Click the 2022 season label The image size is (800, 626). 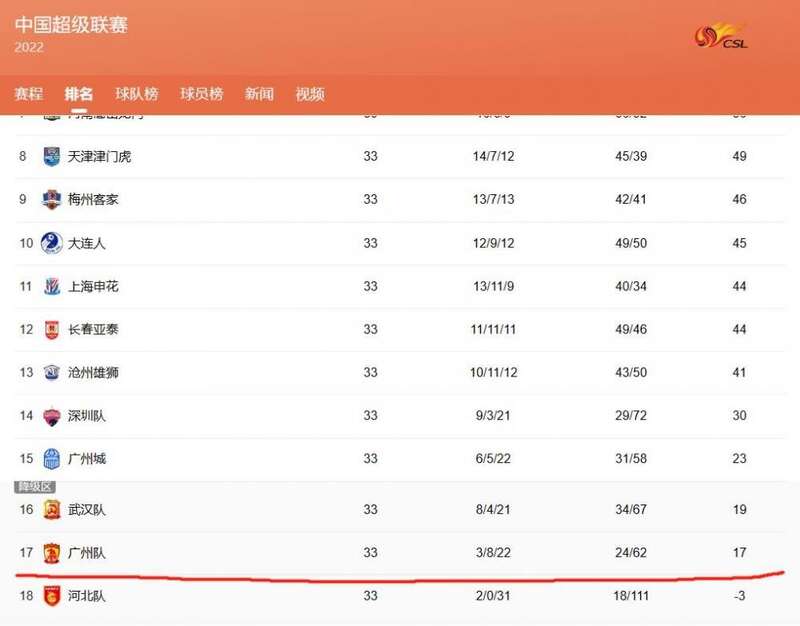[29, 47]
